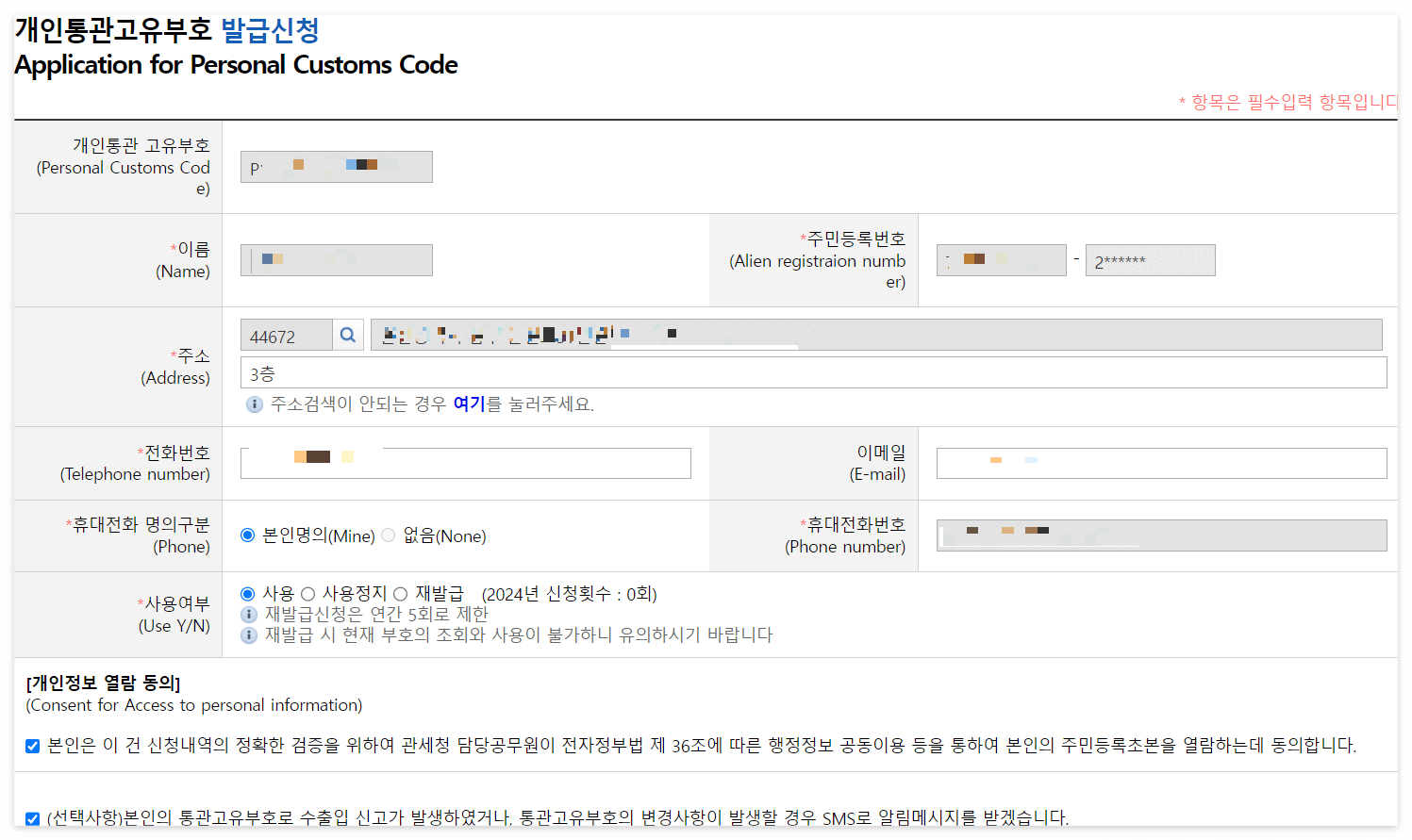Choose the 사용 radio button
Image resolution: width=1412 pixels, height=840 pixels.
pyautogui.click(x=248, y=594)
